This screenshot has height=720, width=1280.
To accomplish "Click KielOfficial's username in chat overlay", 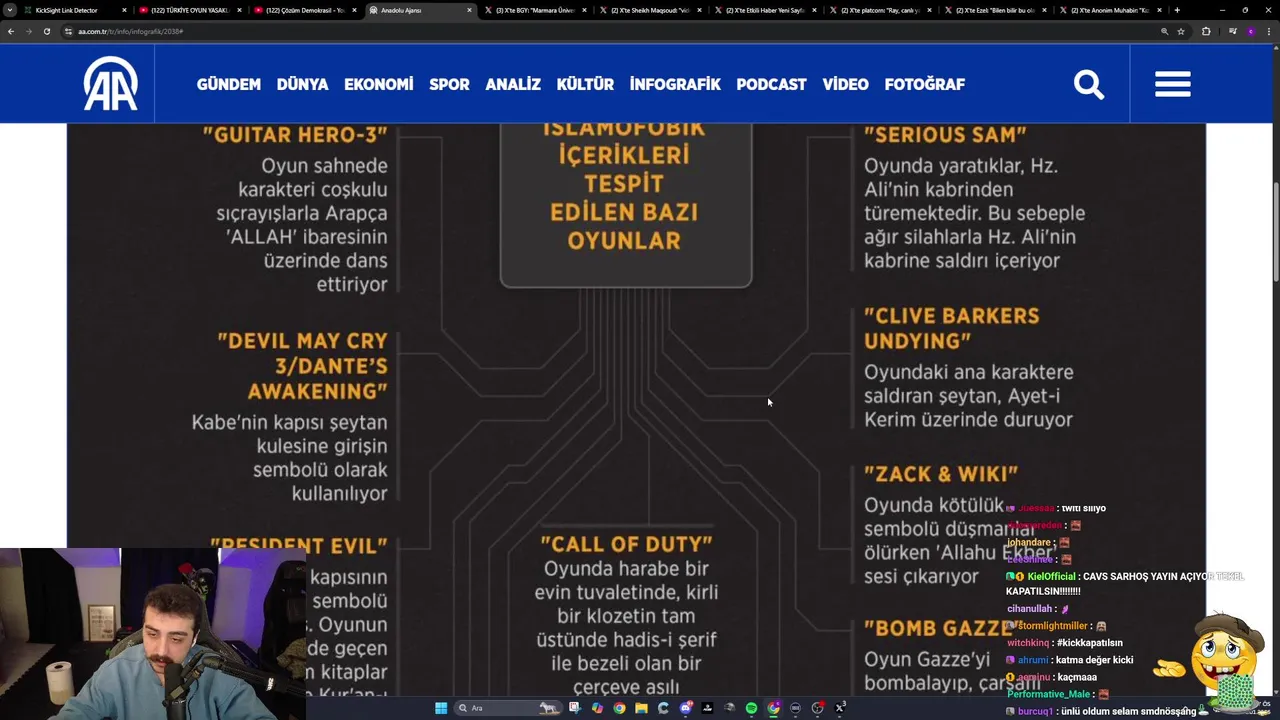I will tap(1050, 576).
